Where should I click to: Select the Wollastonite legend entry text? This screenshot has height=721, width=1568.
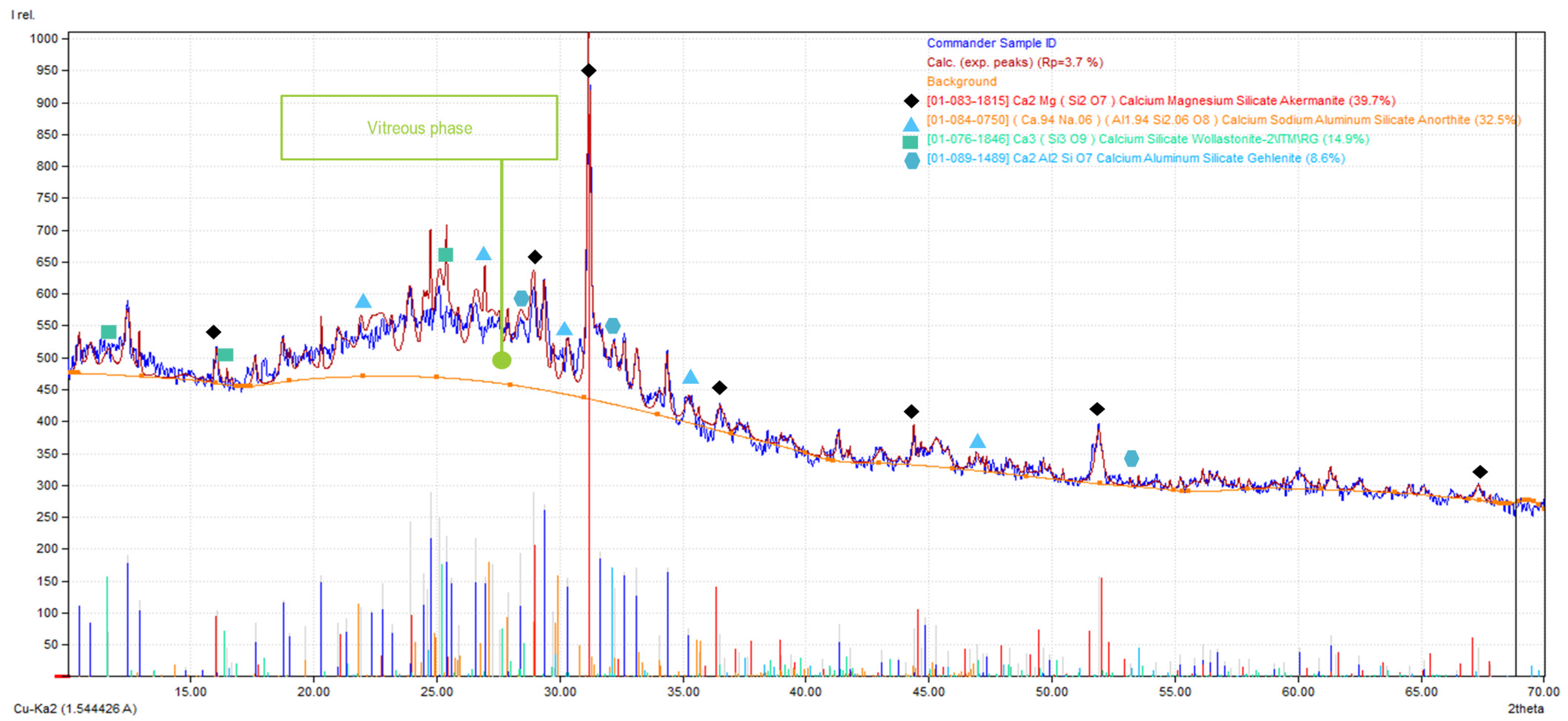pyautogui.click(x=1147, y=139)
